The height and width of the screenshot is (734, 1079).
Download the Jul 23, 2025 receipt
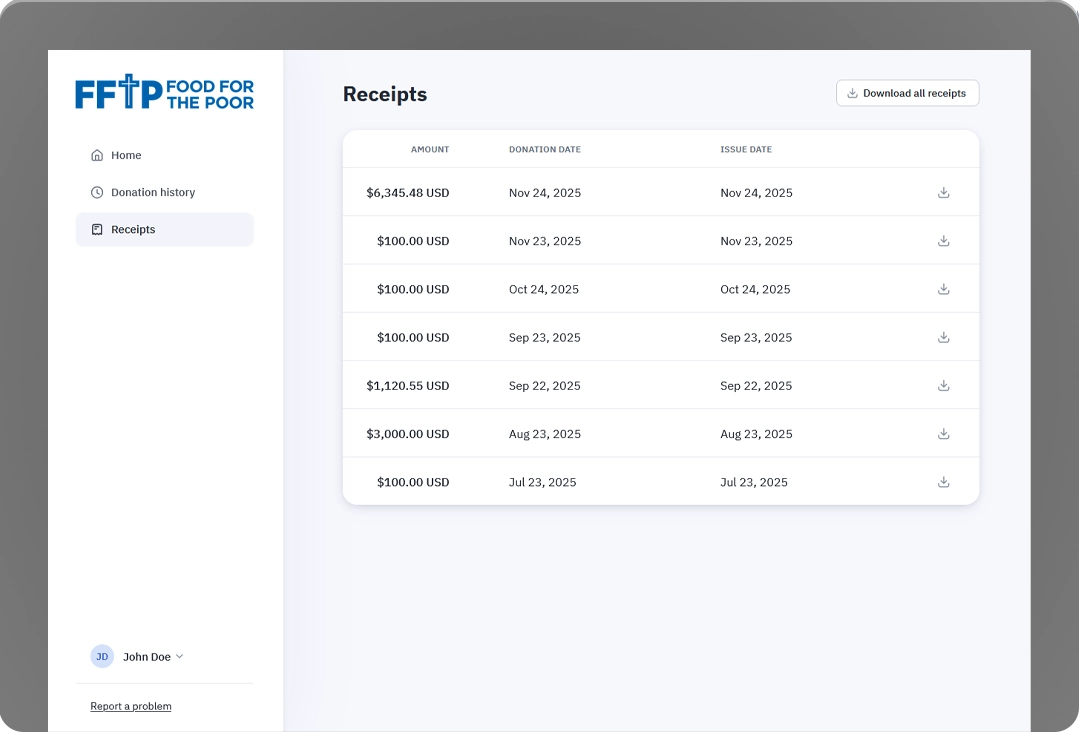pos(943,482)
